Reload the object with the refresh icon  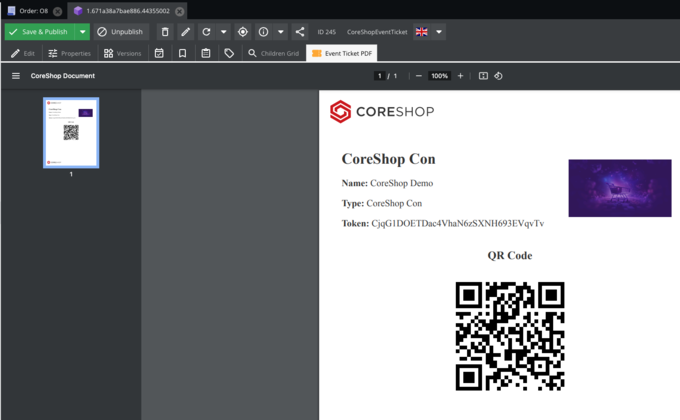tap(206, 32)
